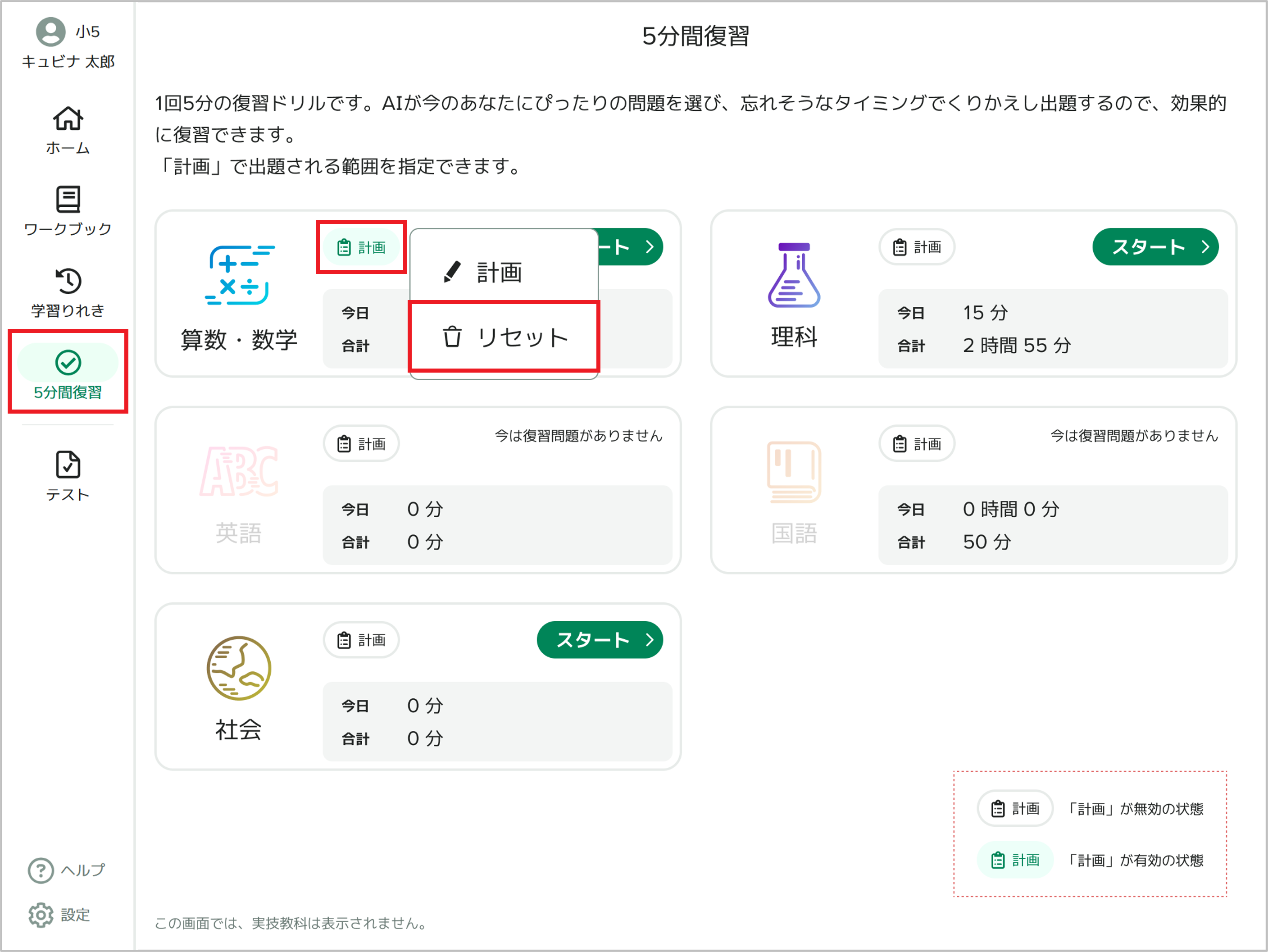The image size is (1268, 952).
Task: Open the Home sidebar icon
Action: pos(68,118)
